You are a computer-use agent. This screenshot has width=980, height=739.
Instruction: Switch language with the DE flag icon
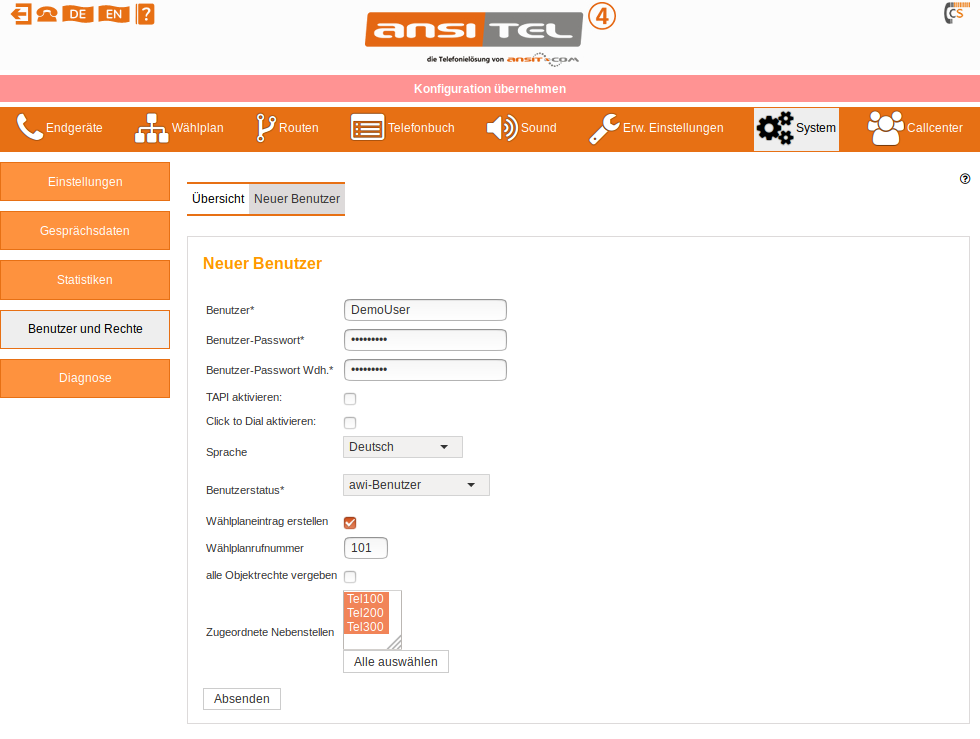pos(77,14)
